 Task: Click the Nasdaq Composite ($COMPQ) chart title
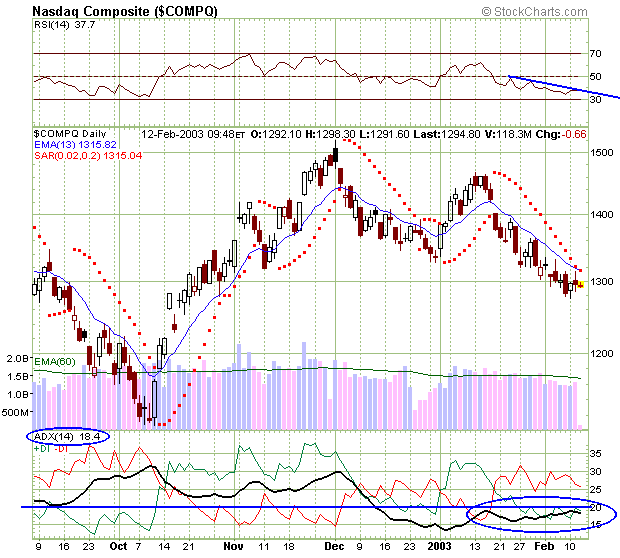pos(125,11)
